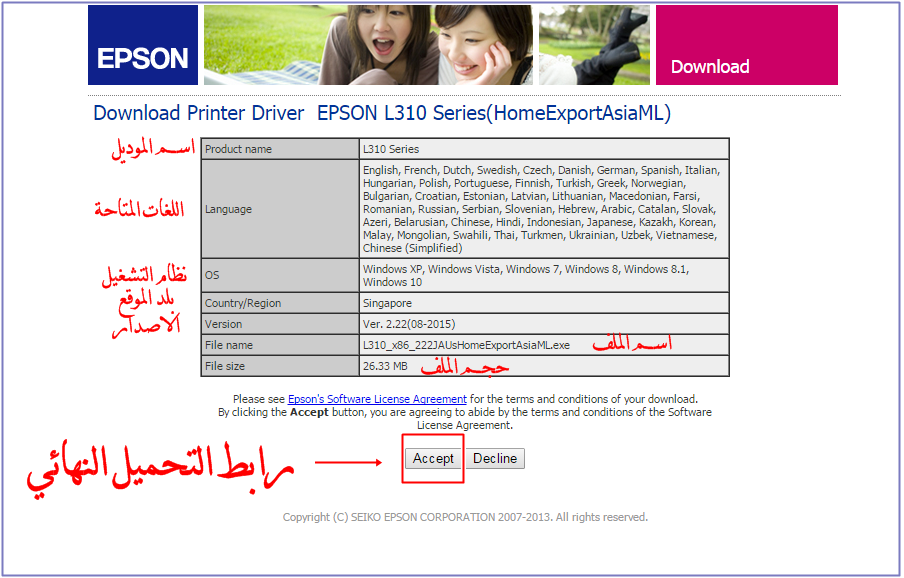
Task: Click the EPSON logo
Action: click(143, 45)
